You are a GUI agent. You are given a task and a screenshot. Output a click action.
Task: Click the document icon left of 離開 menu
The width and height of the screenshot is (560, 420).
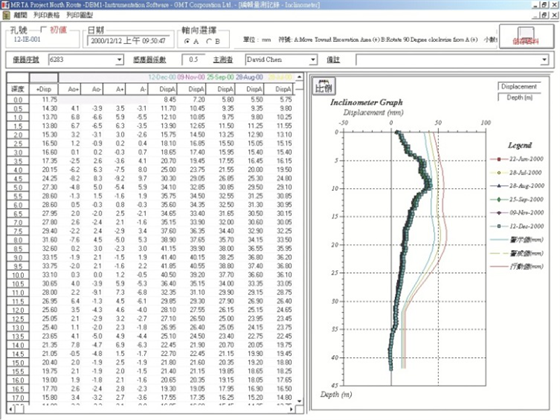(6, 15)
